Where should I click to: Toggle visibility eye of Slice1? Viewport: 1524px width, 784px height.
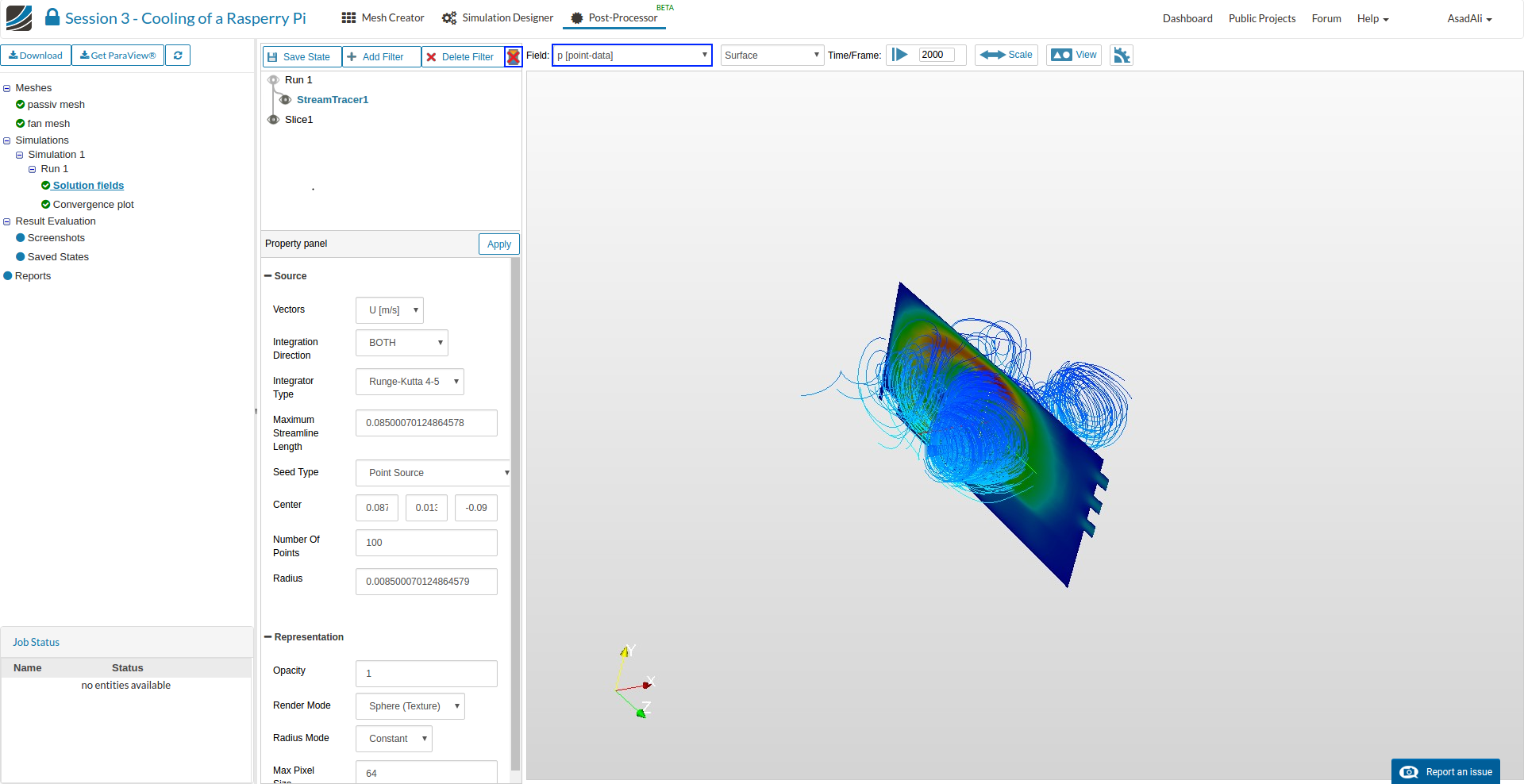click(x=273, y=120)
